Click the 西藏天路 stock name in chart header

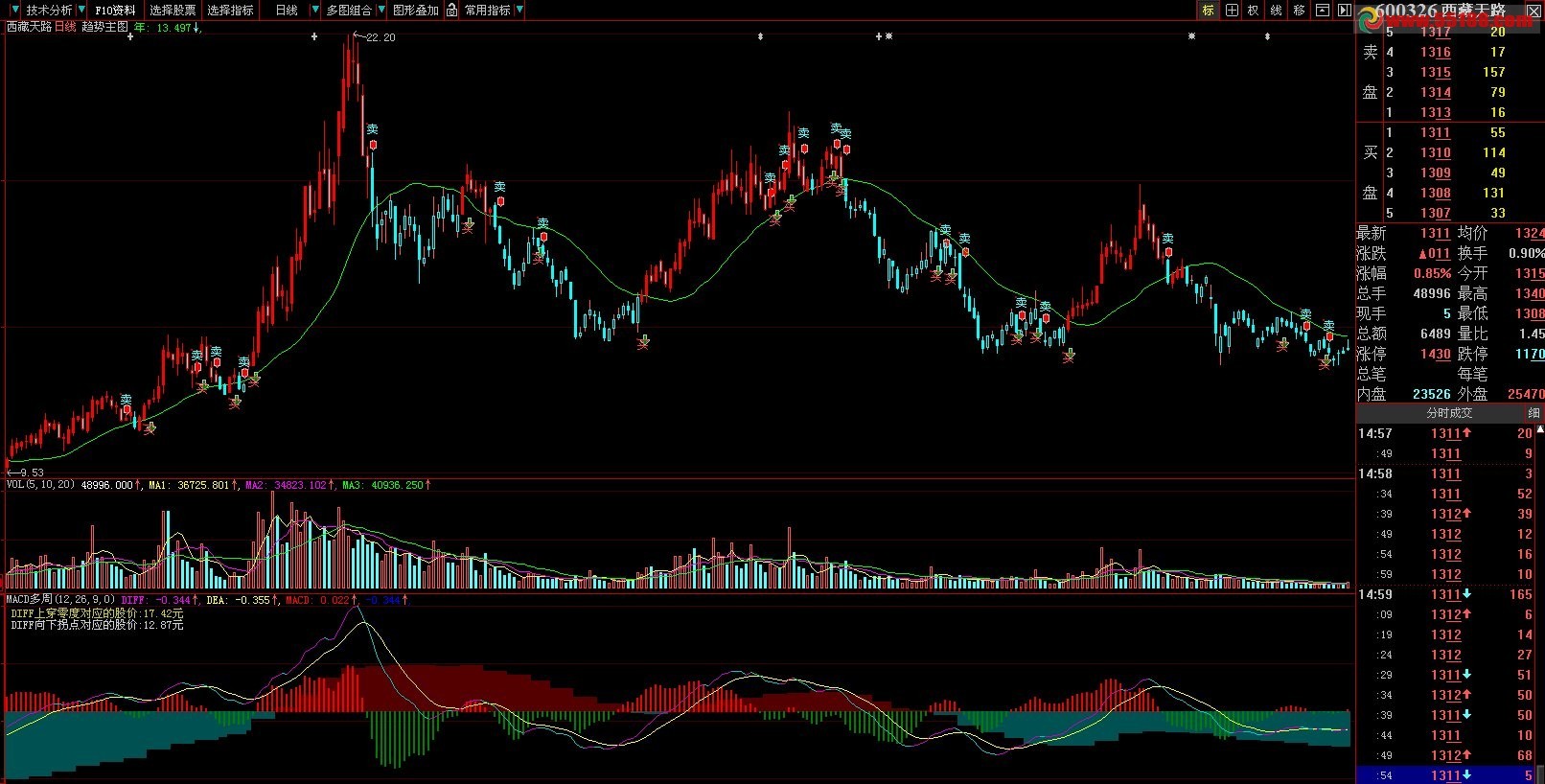[x=30, y=27]
